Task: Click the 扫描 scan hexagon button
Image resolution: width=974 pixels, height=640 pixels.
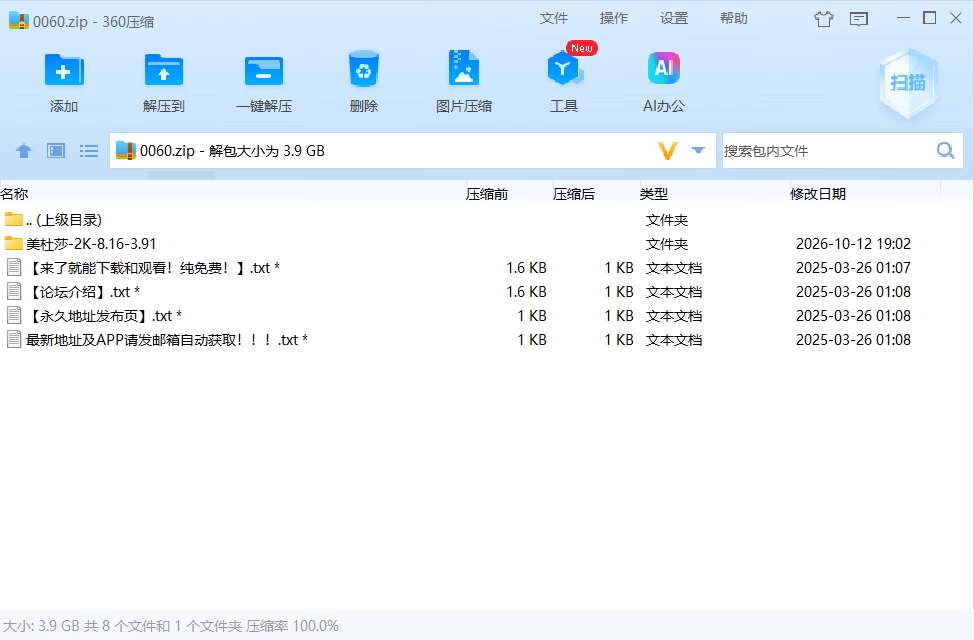Action: [908, 83]
